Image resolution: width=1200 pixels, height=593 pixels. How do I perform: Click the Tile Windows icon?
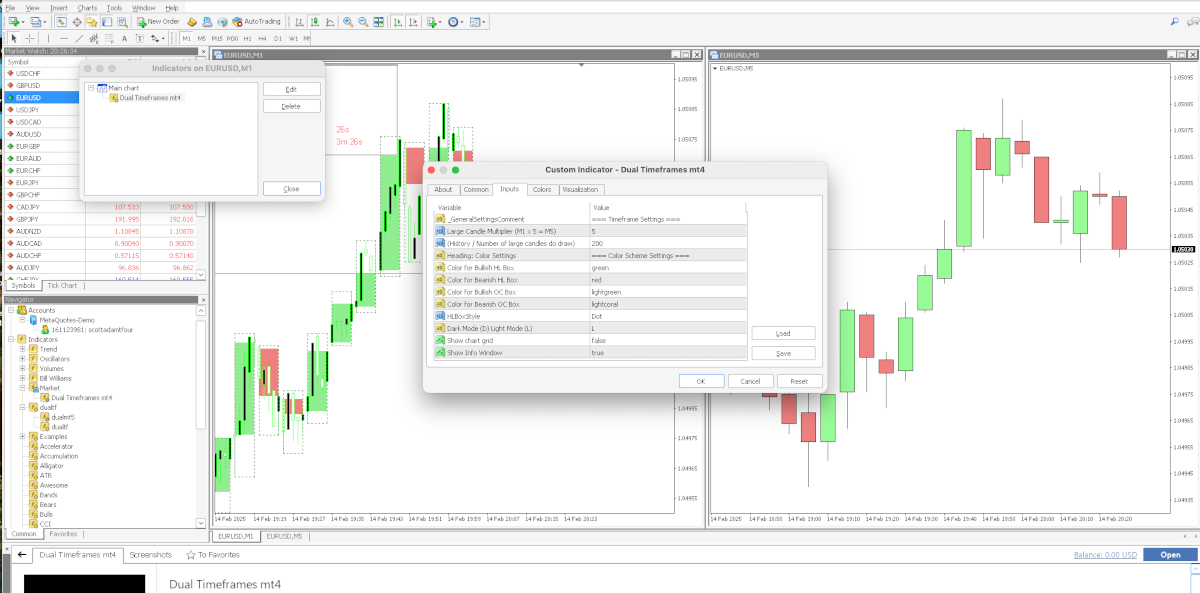[x=377, y=21]
